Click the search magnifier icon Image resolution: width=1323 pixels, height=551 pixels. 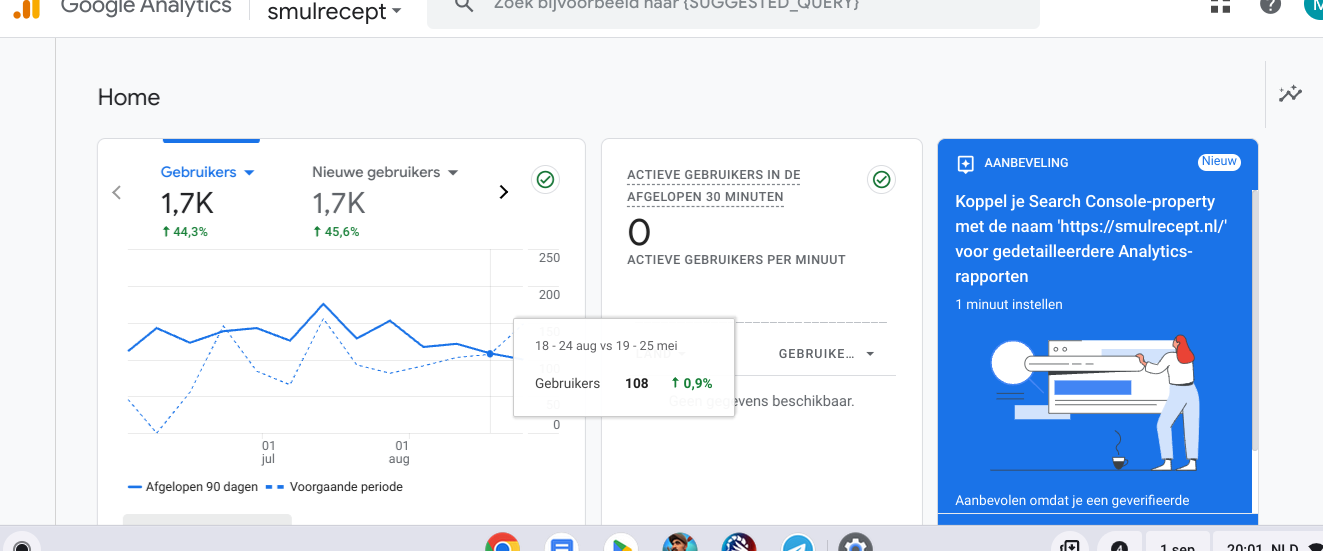(463, 6)
